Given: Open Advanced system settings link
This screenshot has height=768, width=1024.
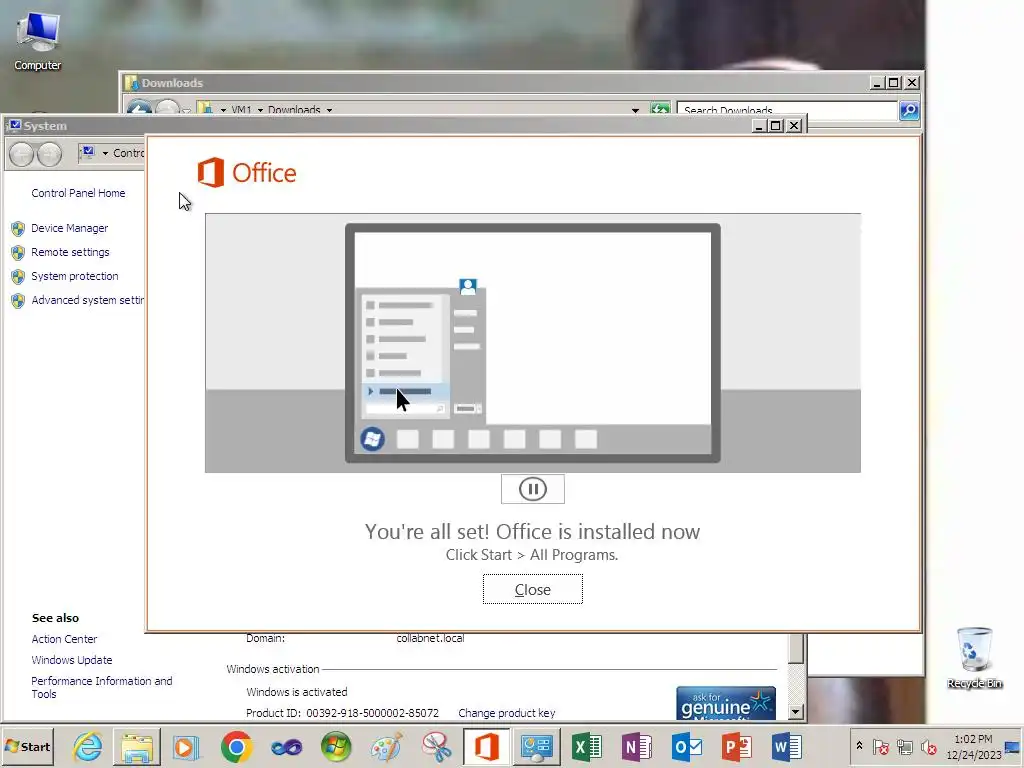Looking at the screenshot, I should pos(88,300).
